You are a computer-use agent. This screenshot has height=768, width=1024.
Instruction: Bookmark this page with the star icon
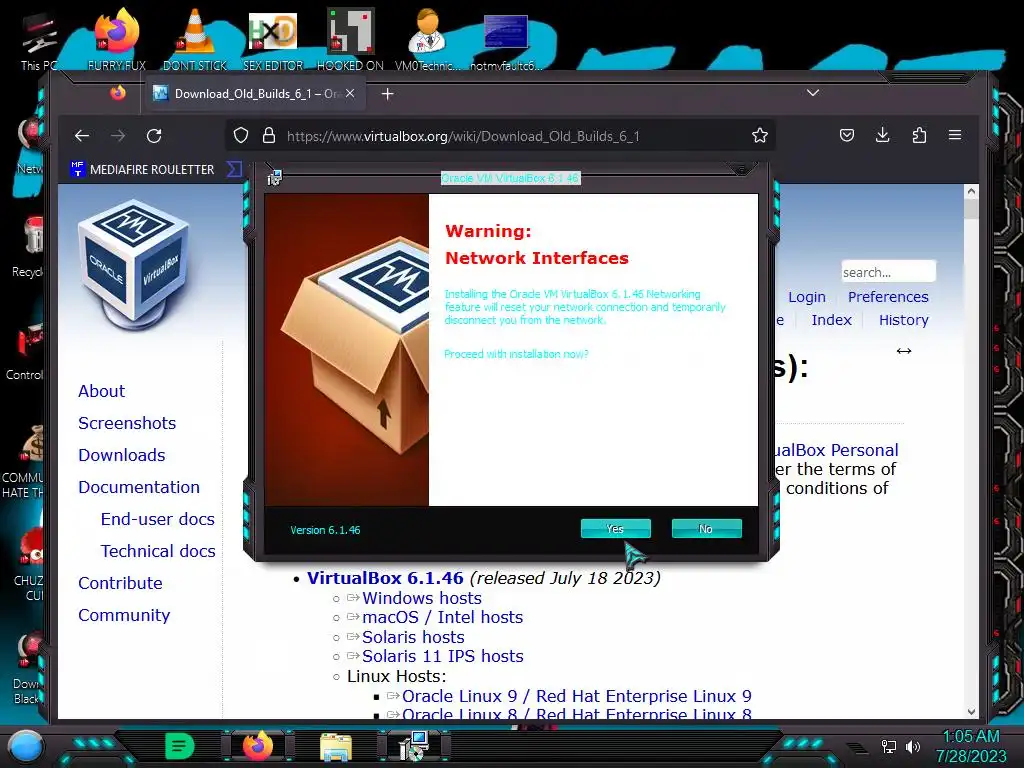click(760, 136)
